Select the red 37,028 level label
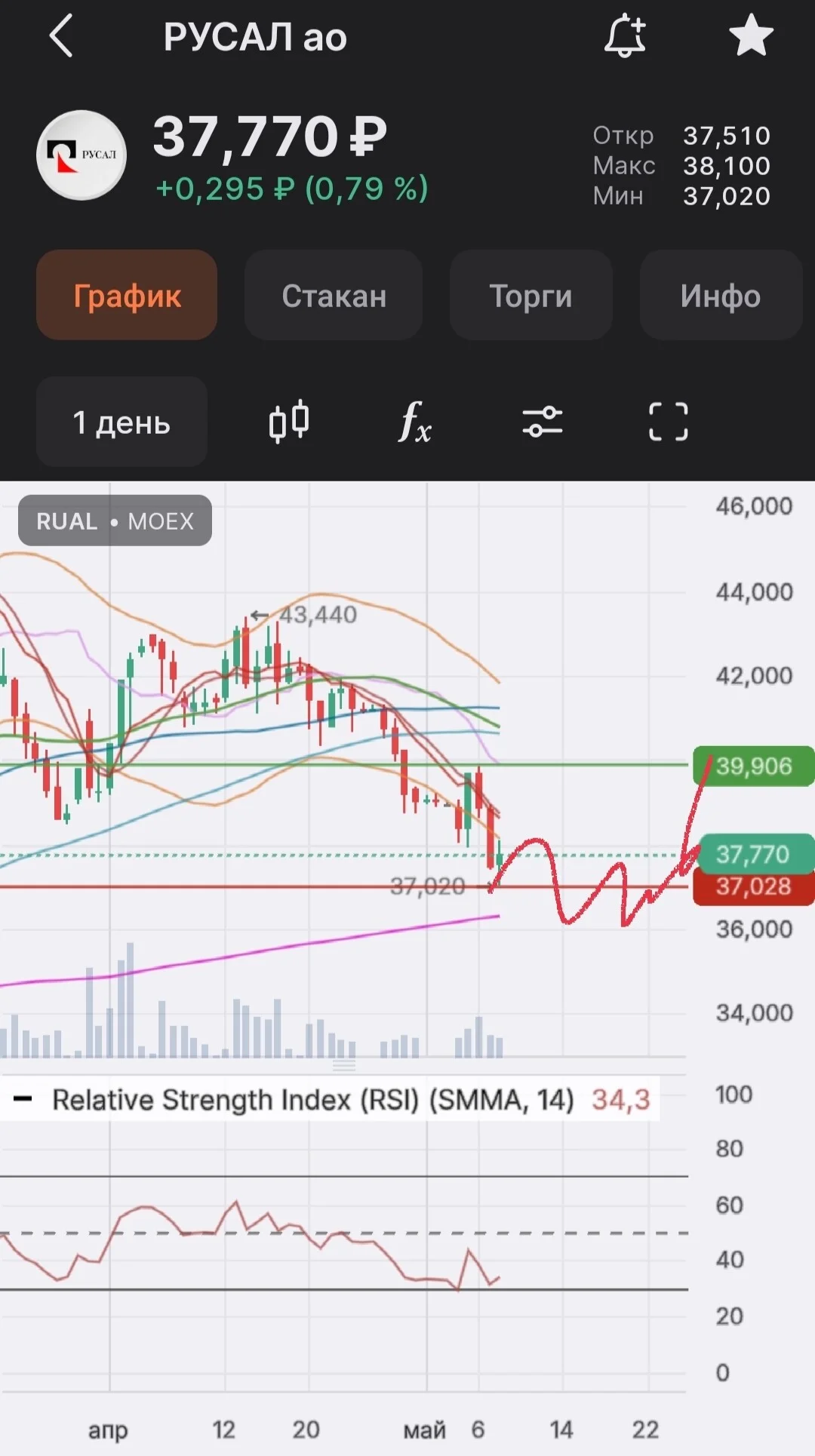The height and width of the screenshot is (1456, 815). [753, 886]
